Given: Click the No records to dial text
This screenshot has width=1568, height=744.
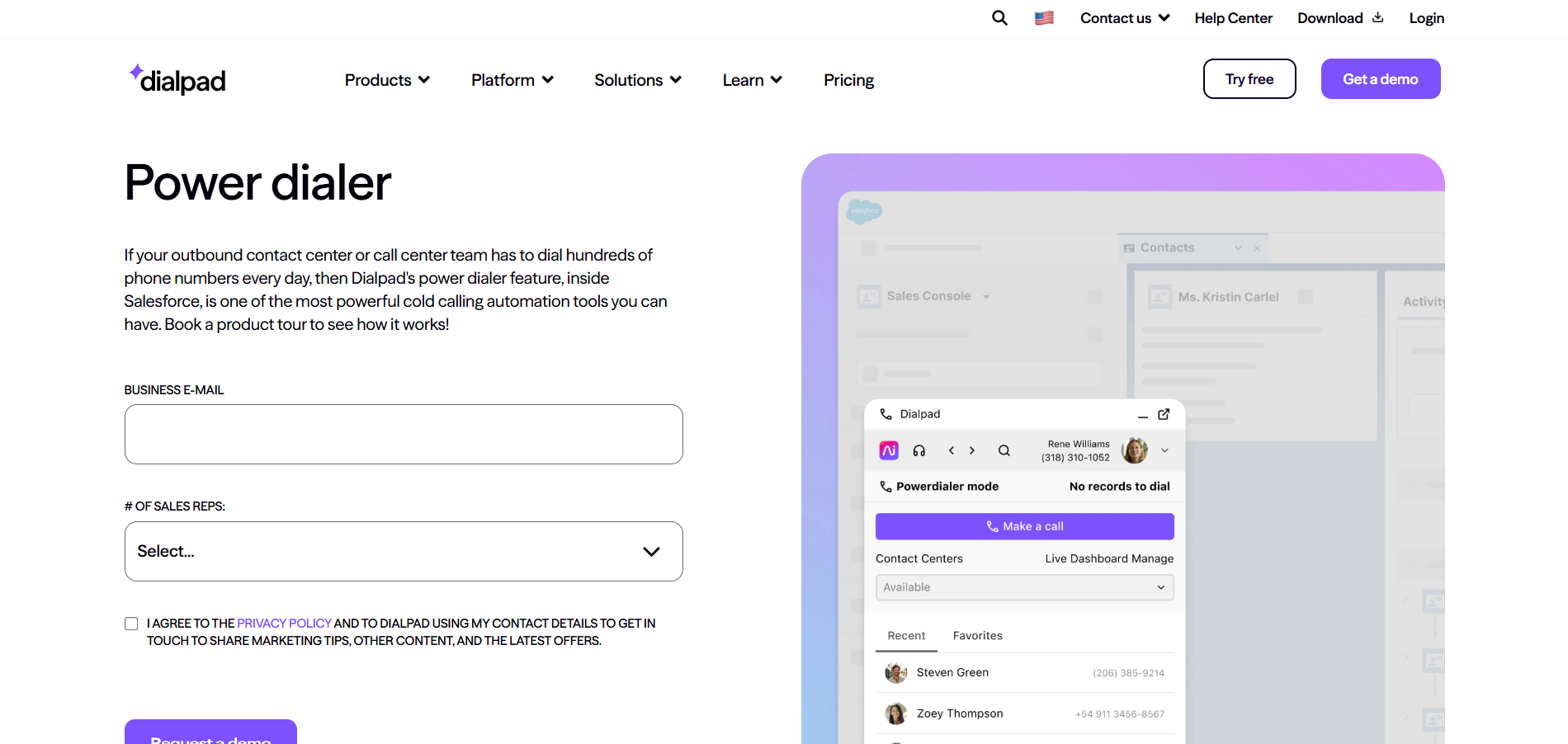Looking at the screenshot, I should [x=1120, y=487].
